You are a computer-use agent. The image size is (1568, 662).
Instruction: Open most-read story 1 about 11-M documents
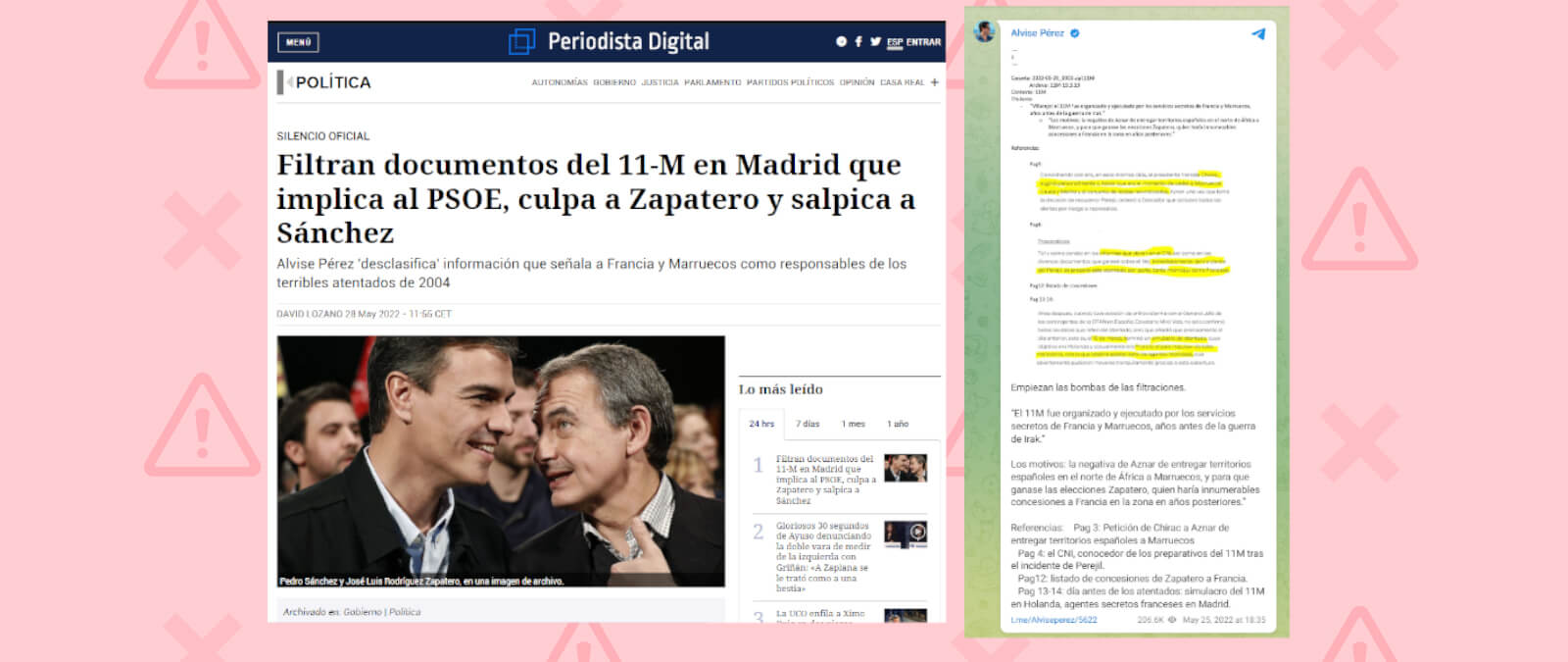click(825, 480)
